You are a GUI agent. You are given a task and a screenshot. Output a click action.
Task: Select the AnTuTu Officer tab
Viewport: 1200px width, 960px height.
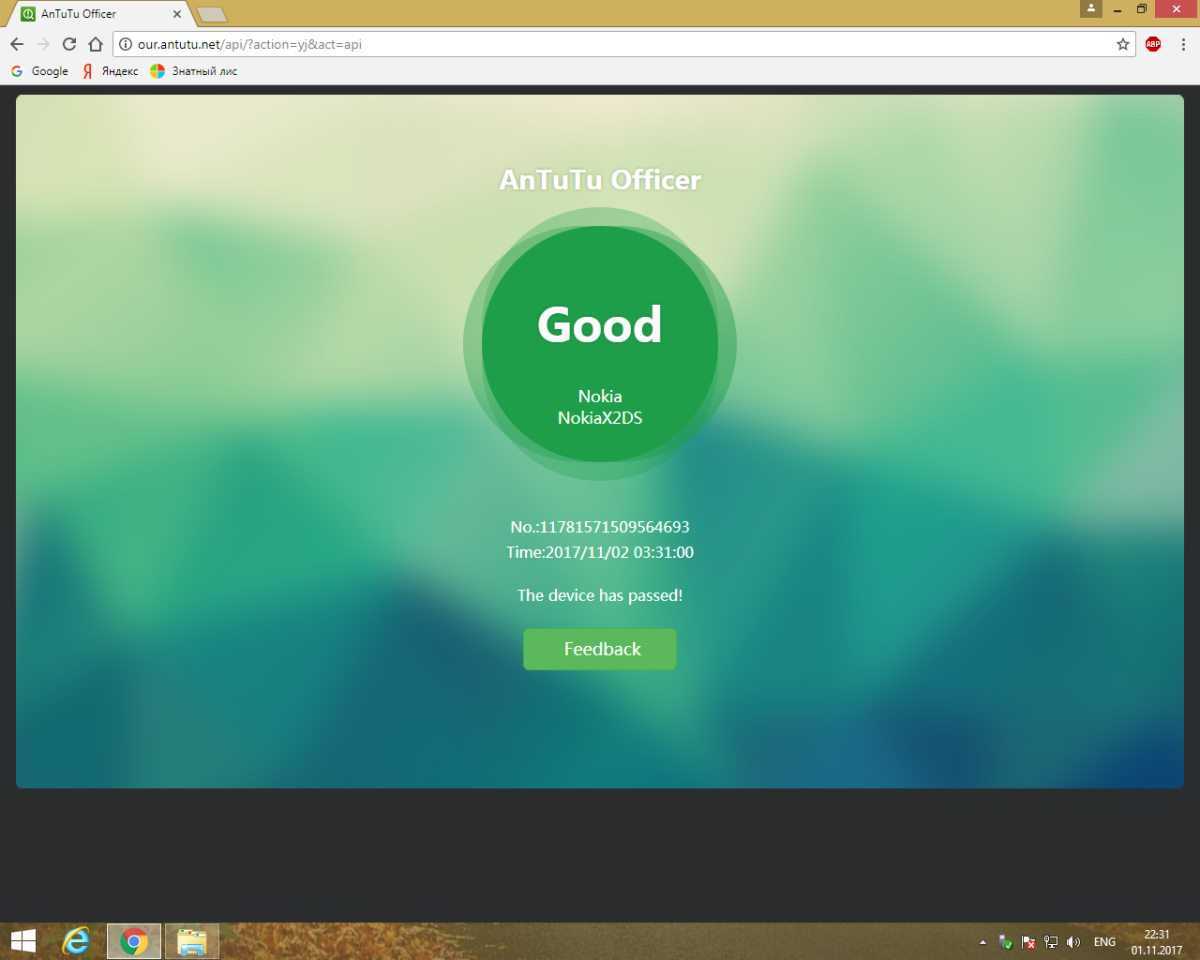(95, 14)
